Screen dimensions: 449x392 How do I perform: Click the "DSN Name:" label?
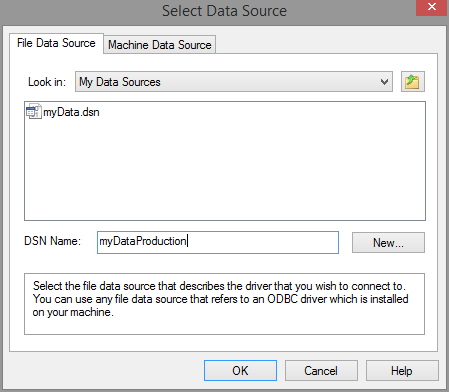point(53,241)
